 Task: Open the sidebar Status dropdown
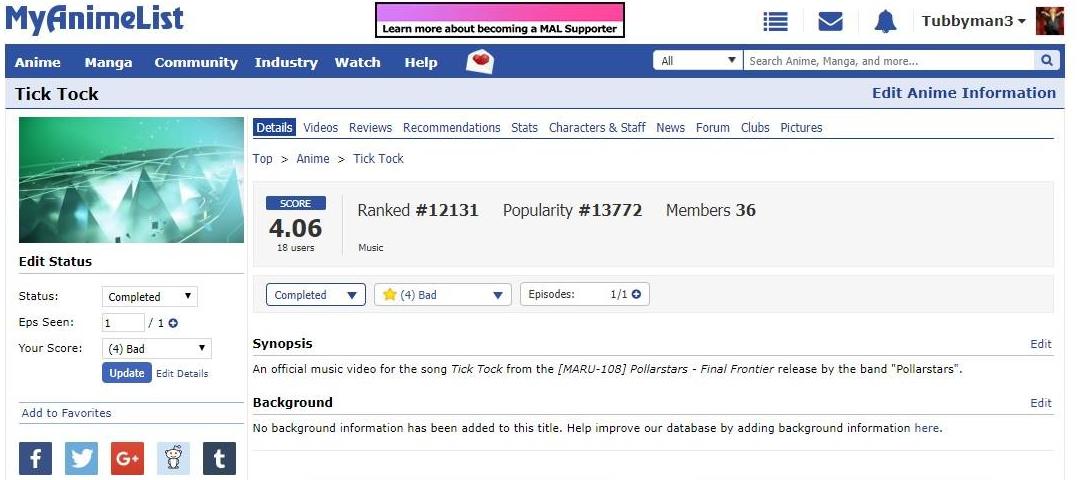149,297
